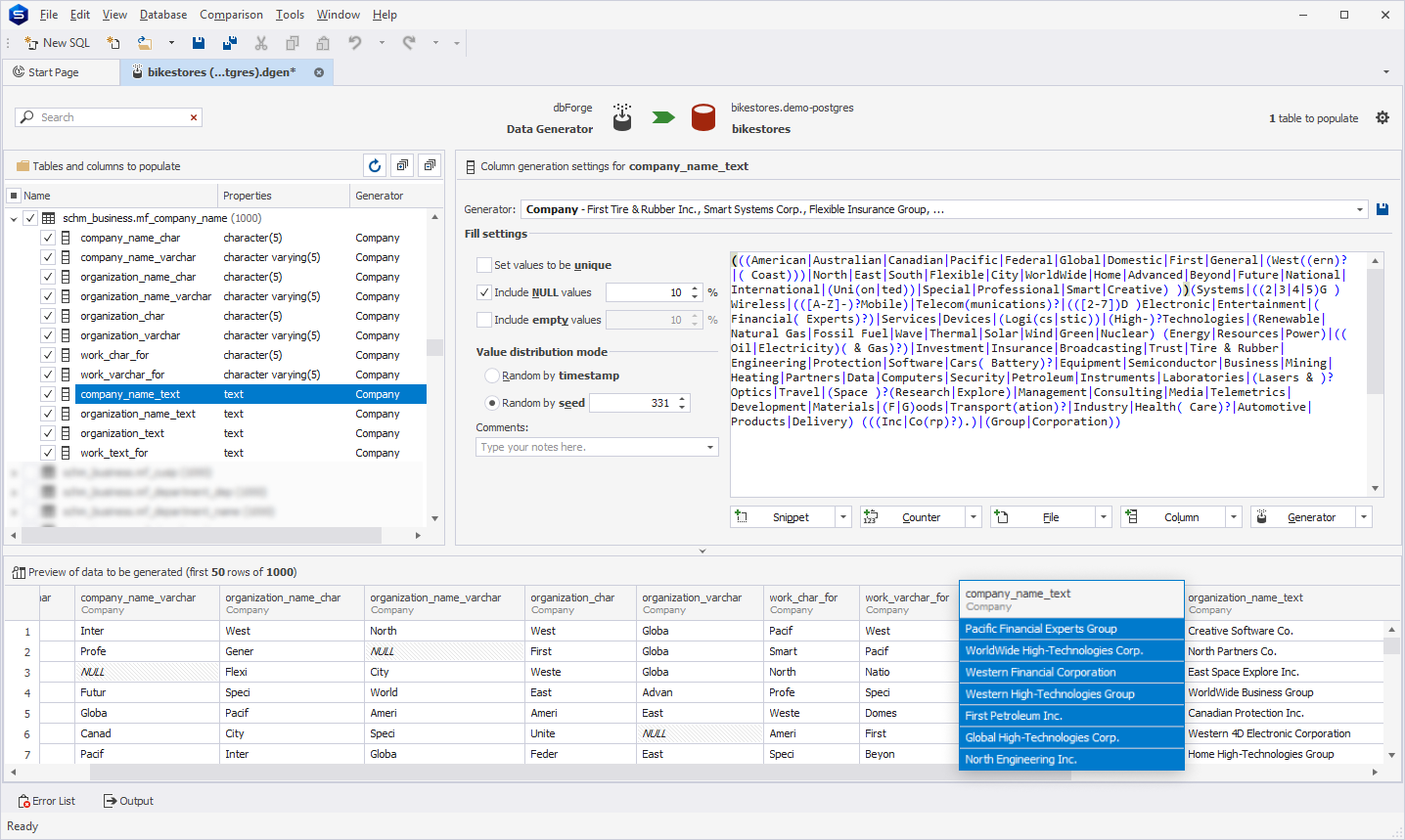Image resolution: width=1405 pixels, height=840 pixels.
Task: Uncheck Include NULL values checkbox
Action: click(483, 292)
